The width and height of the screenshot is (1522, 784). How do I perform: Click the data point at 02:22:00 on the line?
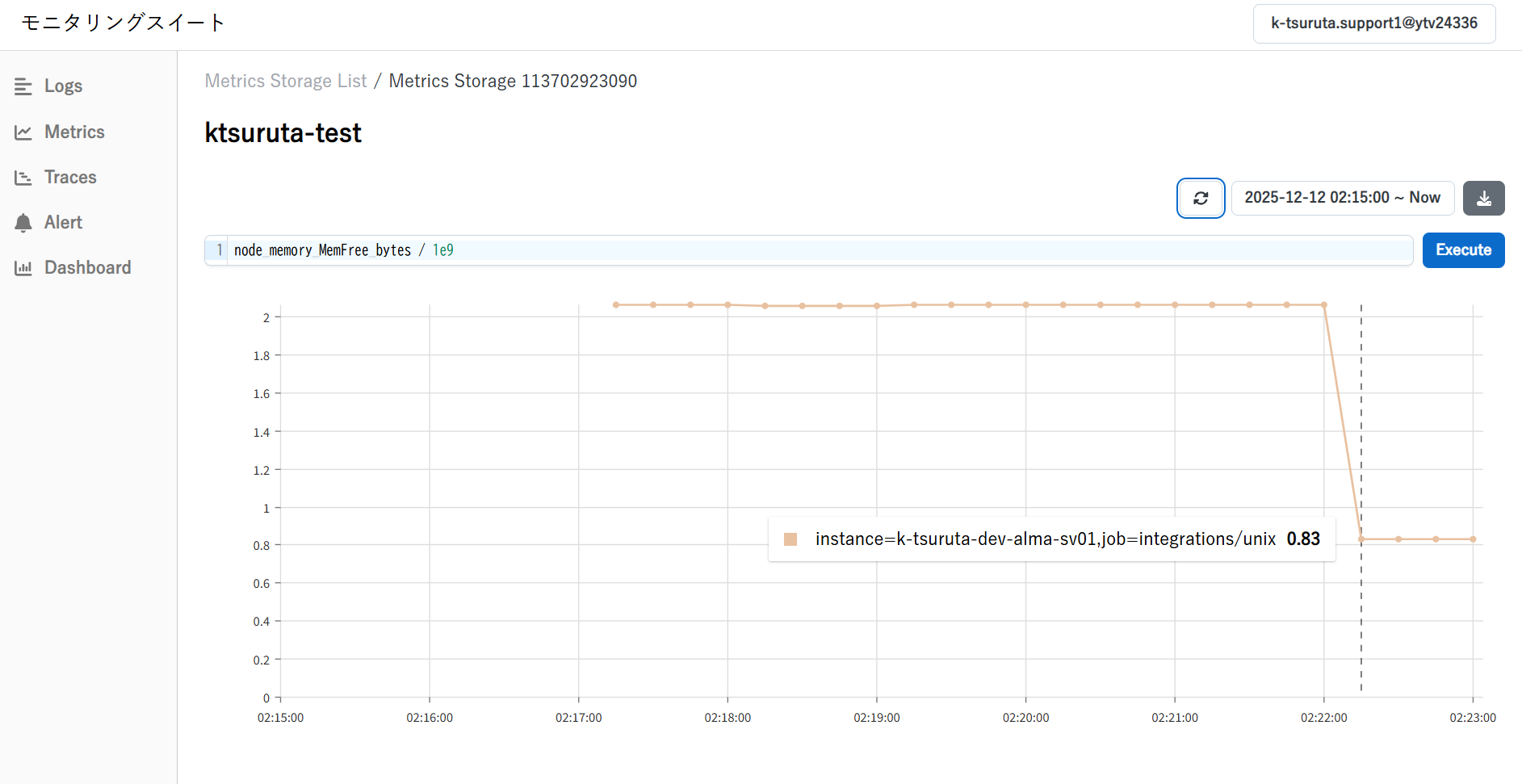(1324, 305)
